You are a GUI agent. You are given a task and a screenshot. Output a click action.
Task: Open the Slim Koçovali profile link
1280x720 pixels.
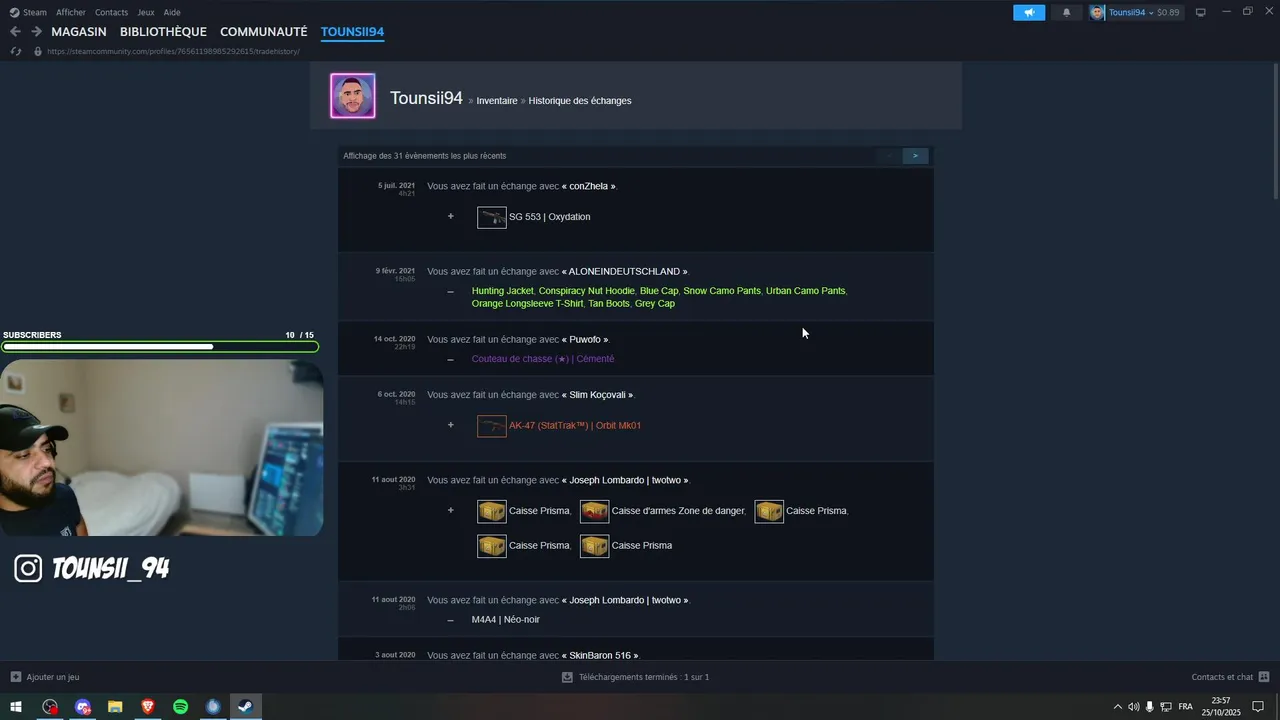pyautogui.click(x=598, y=395)
